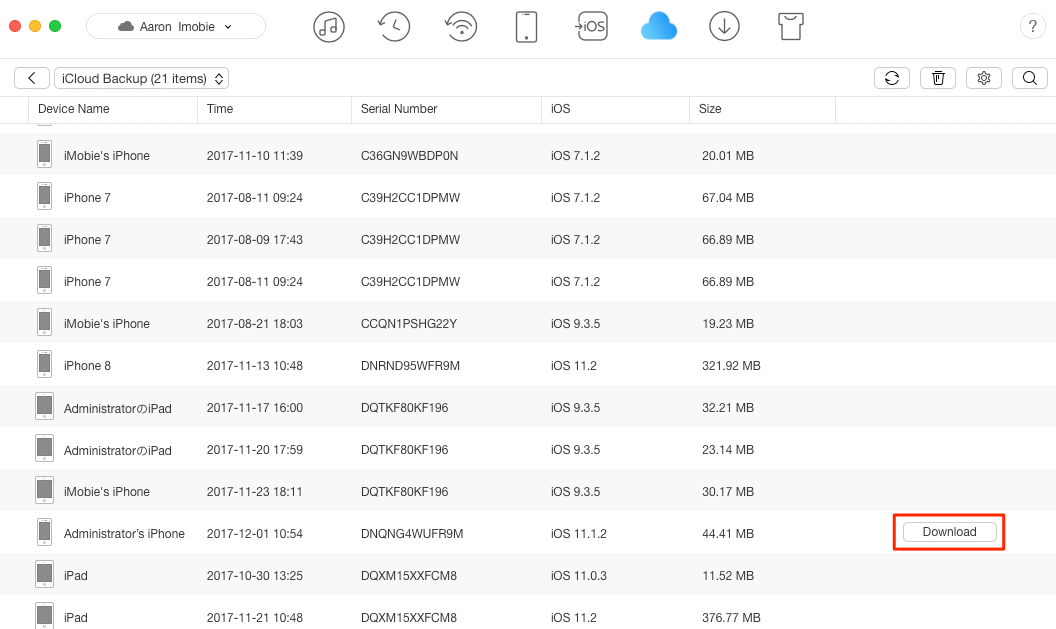
Task: Open the iOS Mover icon
Action: [x=591, y=27]
